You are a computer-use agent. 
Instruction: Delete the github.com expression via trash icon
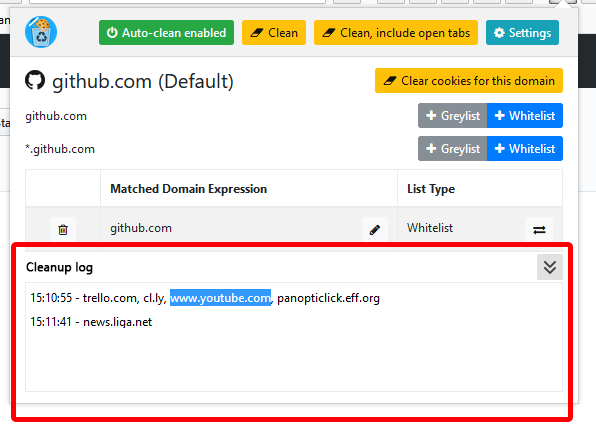tap(63, 230)
